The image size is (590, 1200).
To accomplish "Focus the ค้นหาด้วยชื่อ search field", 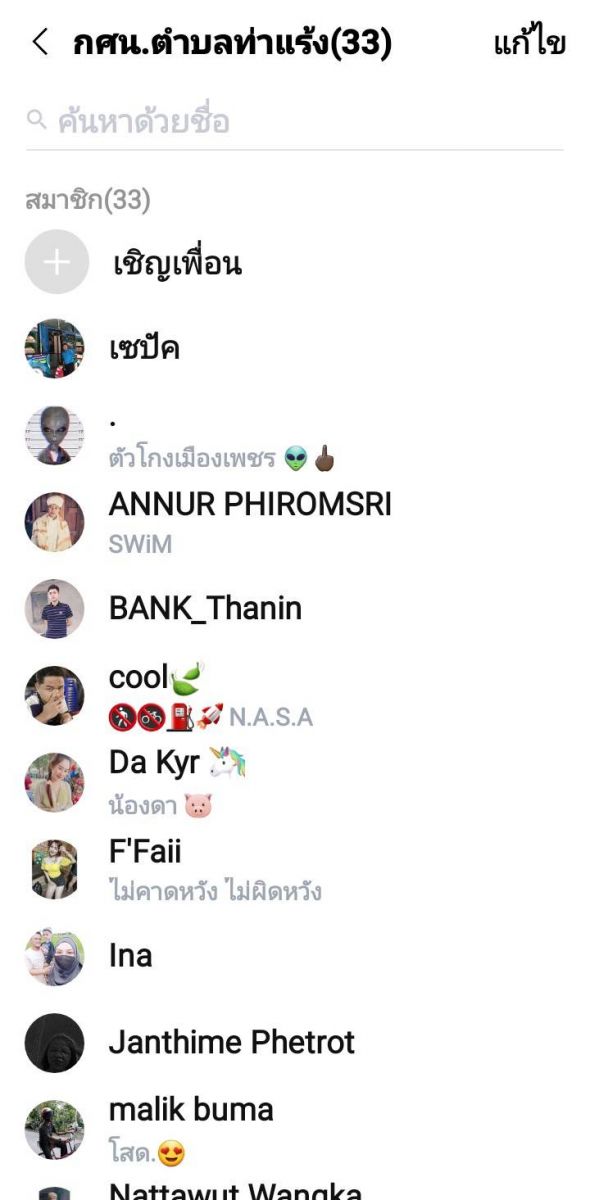I will pyautogui.click(x=295, y=122).
